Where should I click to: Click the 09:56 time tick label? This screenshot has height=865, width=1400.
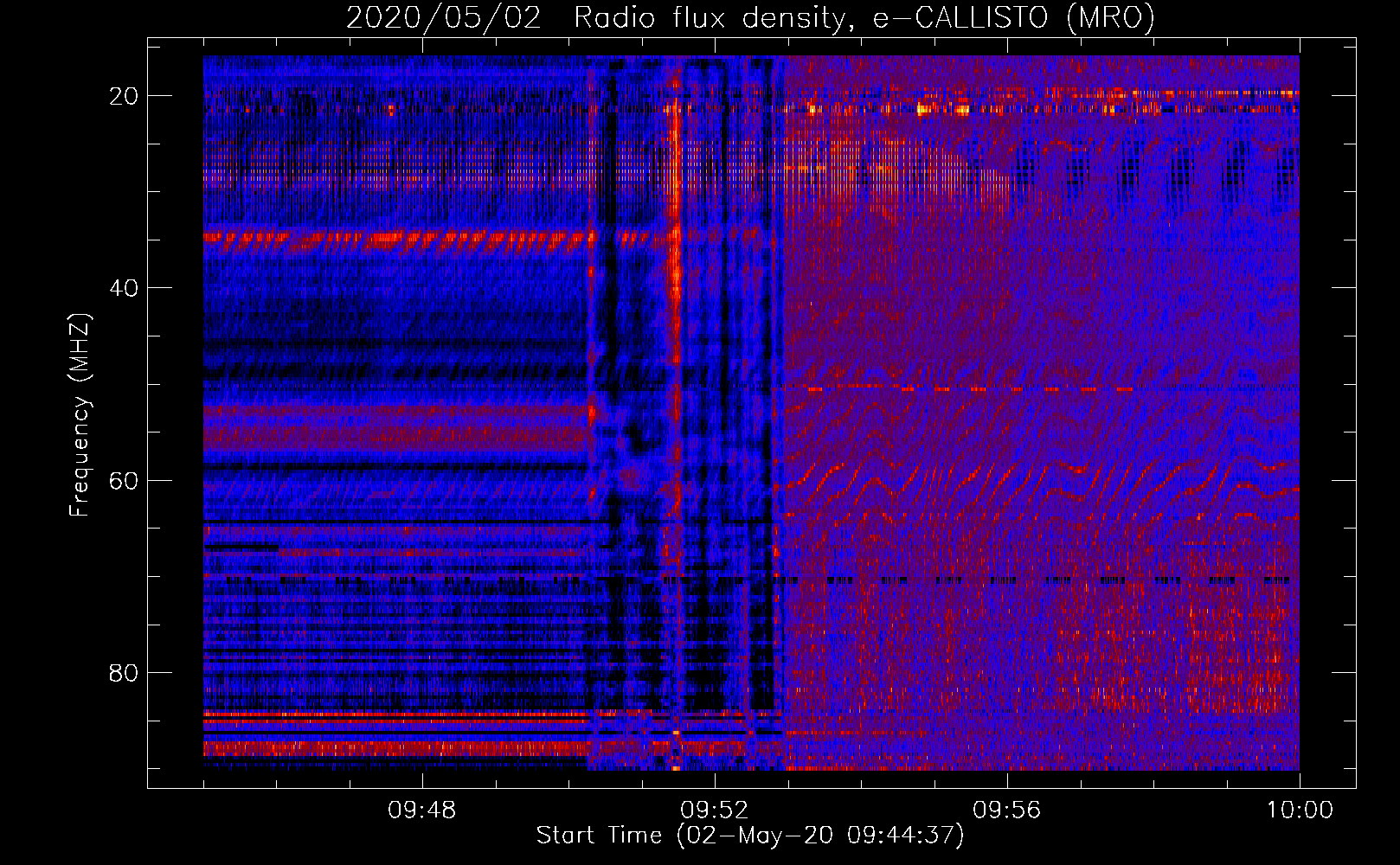pos(1007,811)
